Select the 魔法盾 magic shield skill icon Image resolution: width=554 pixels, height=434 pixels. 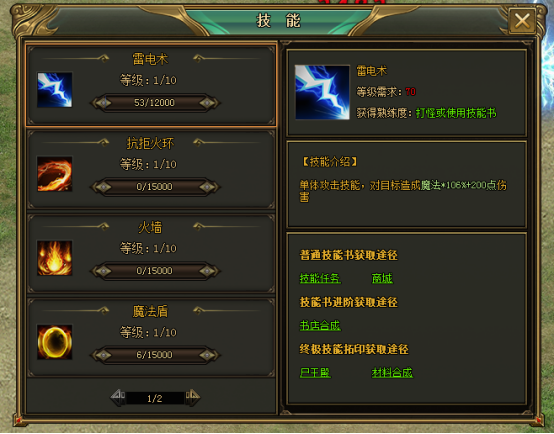[x=55, y=342]
